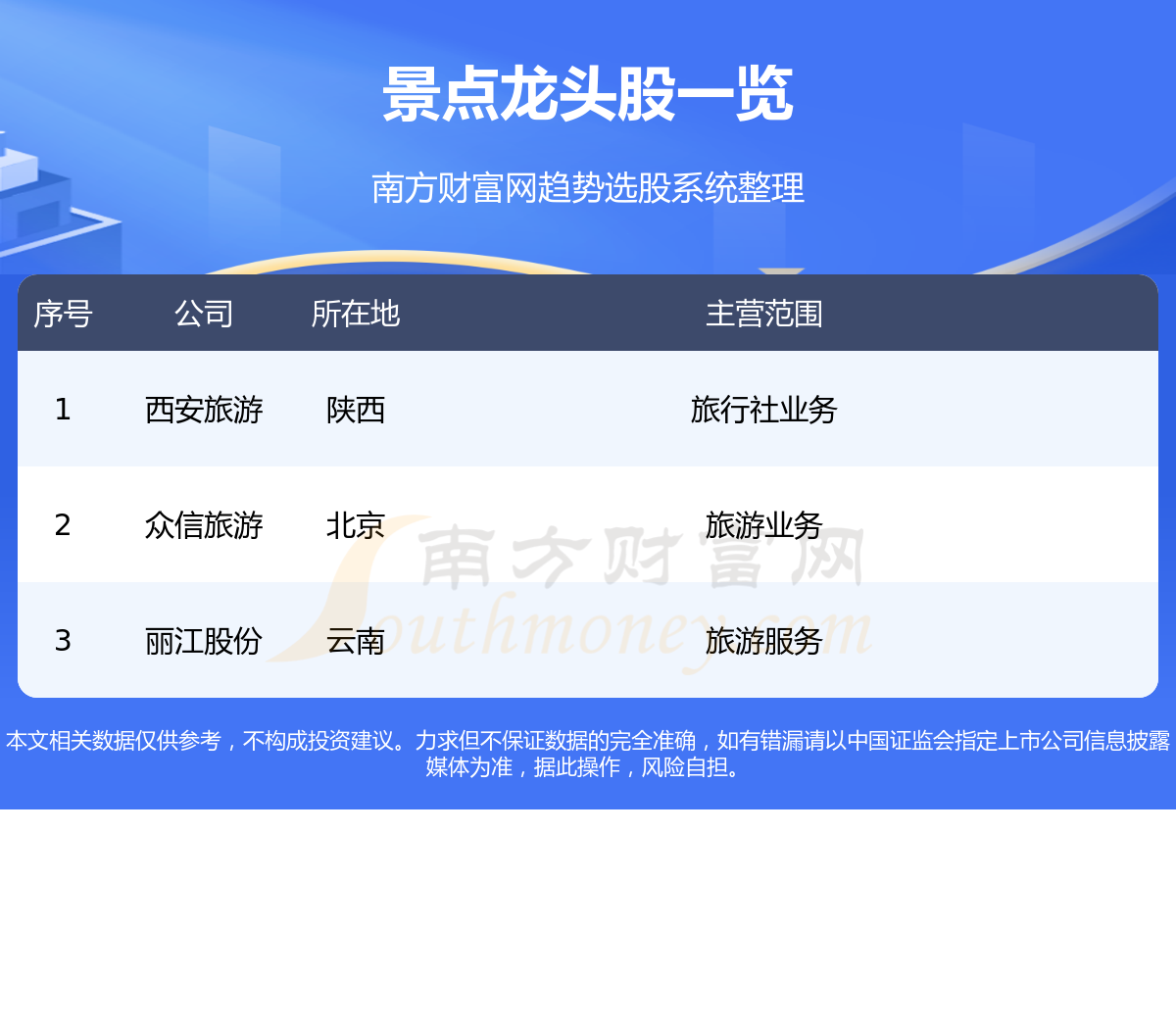
Task: Select the 北京 location cell
Action: tap(356, 524)
